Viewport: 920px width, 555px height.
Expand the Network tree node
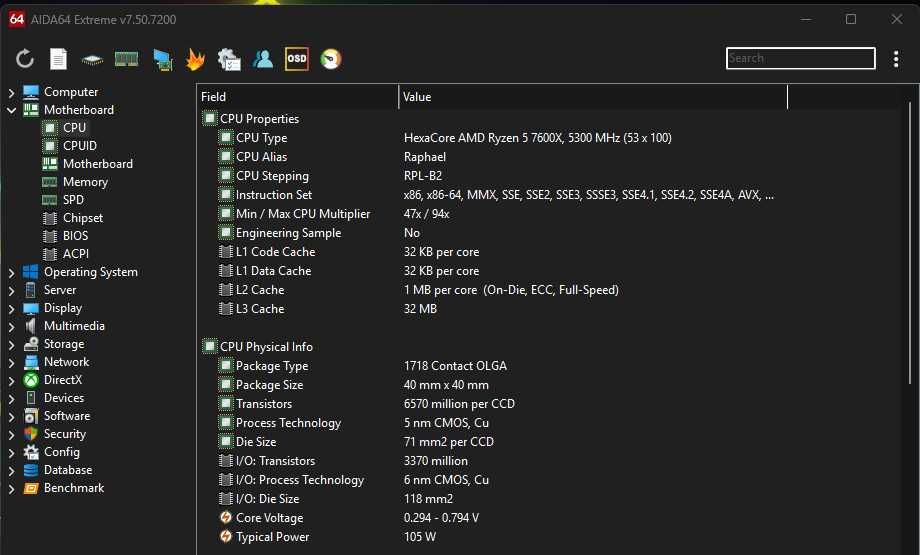pos(11,363)
